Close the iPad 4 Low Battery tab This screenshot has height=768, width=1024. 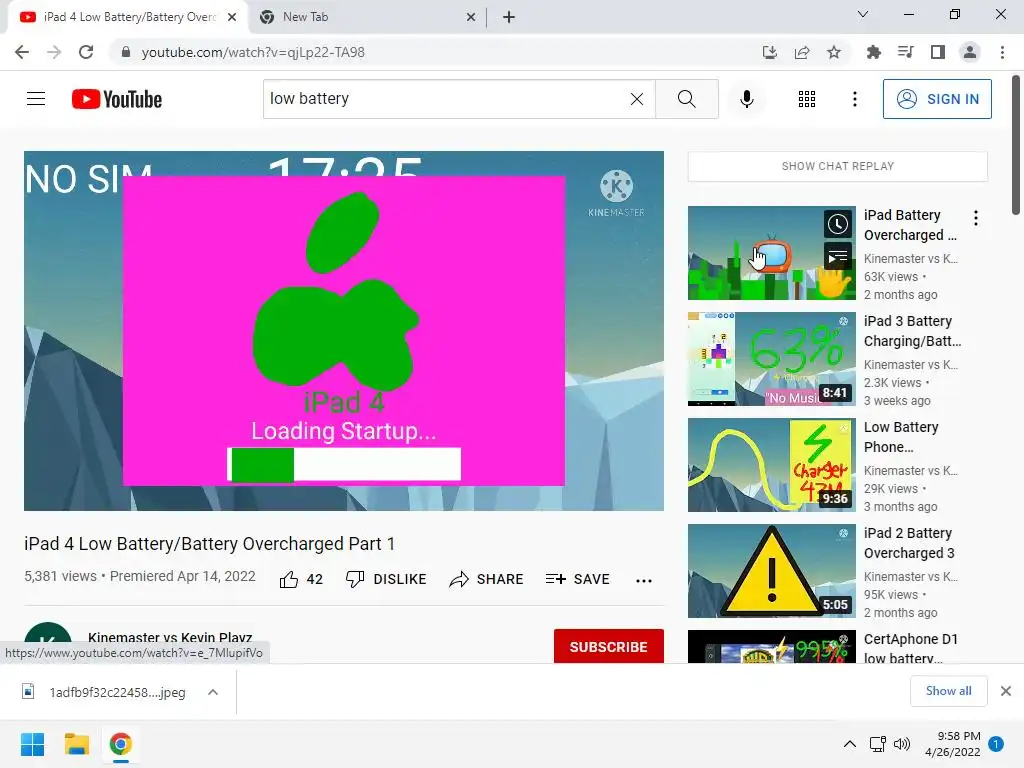[232, 18]
